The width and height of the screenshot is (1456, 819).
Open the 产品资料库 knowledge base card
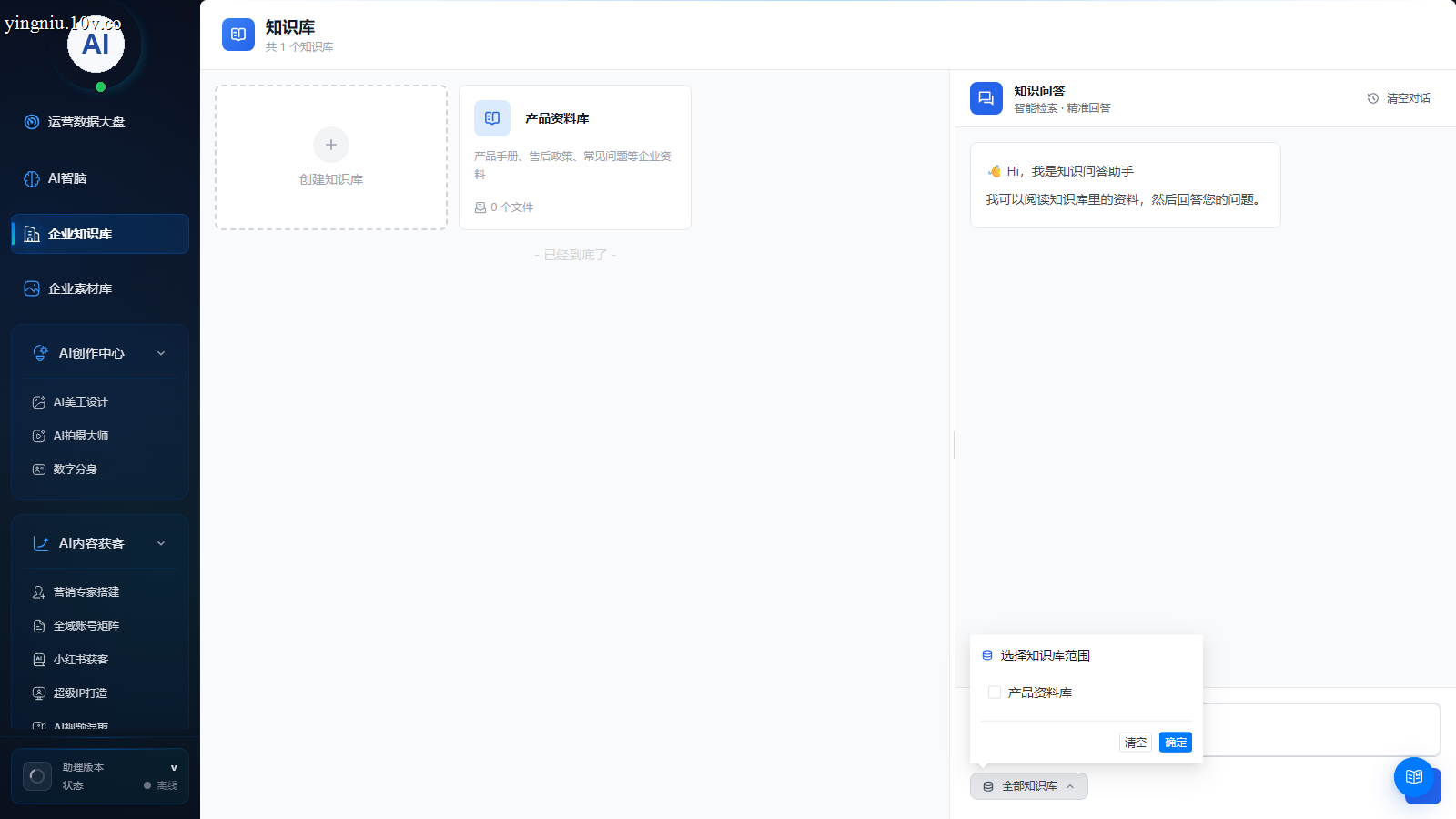pos(575,157)
